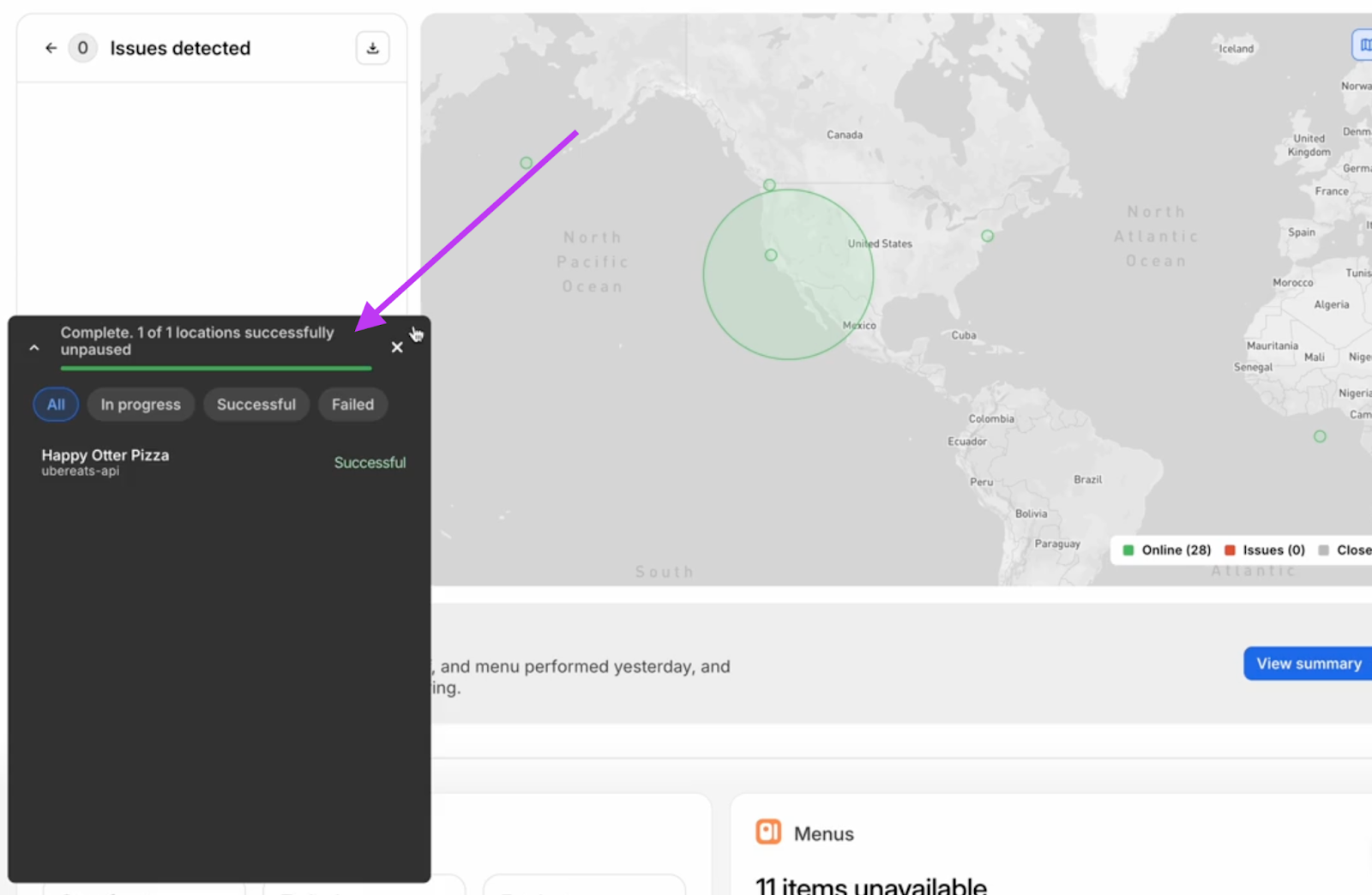Image resolution: width=1372 pixels, height=895 pixels.
Task: Toggle the Closed legend filter
Action: click(x=1346, y=550)
